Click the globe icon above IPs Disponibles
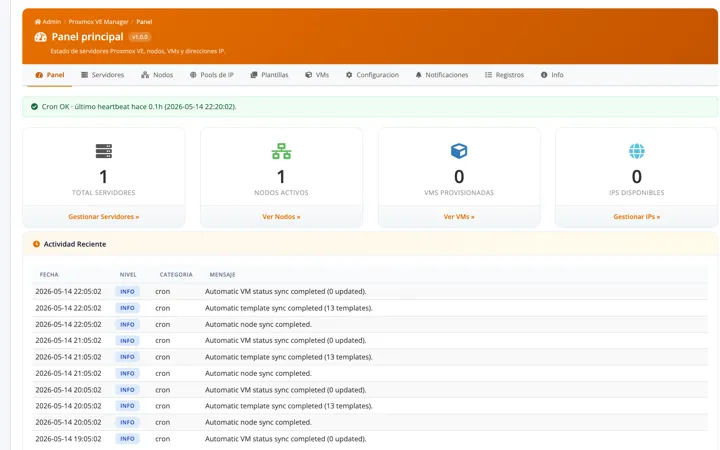The image size is (720, 450). 636,151
